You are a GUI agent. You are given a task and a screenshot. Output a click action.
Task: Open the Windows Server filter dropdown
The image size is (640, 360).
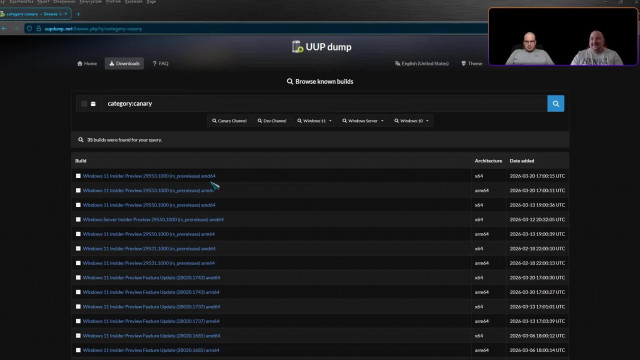[x=363, y=121]
